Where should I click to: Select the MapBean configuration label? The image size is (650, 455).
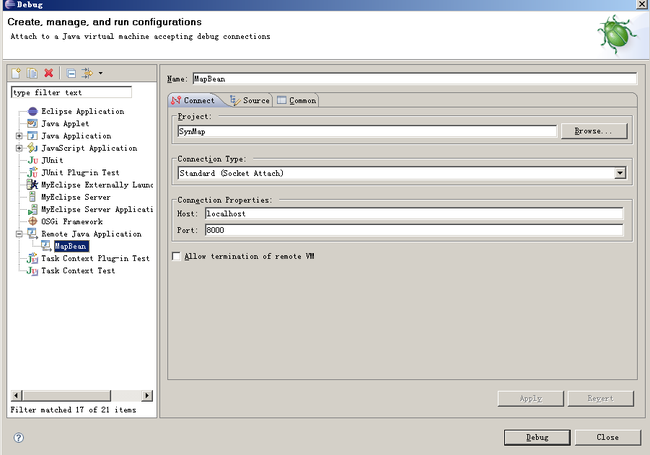(71, 246)
